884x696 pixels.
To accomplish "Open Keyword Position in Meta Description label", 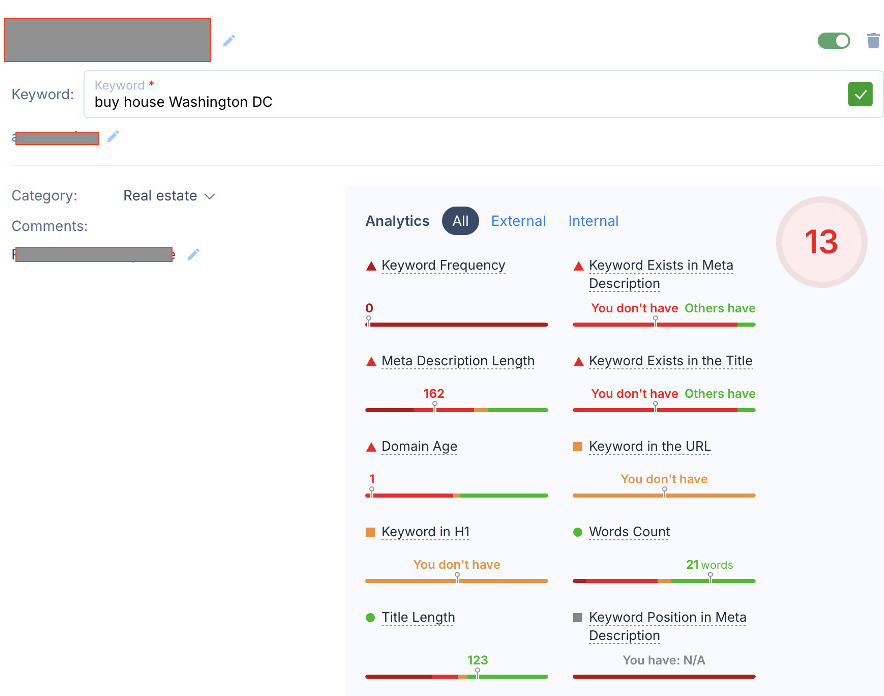I will 668,626.
